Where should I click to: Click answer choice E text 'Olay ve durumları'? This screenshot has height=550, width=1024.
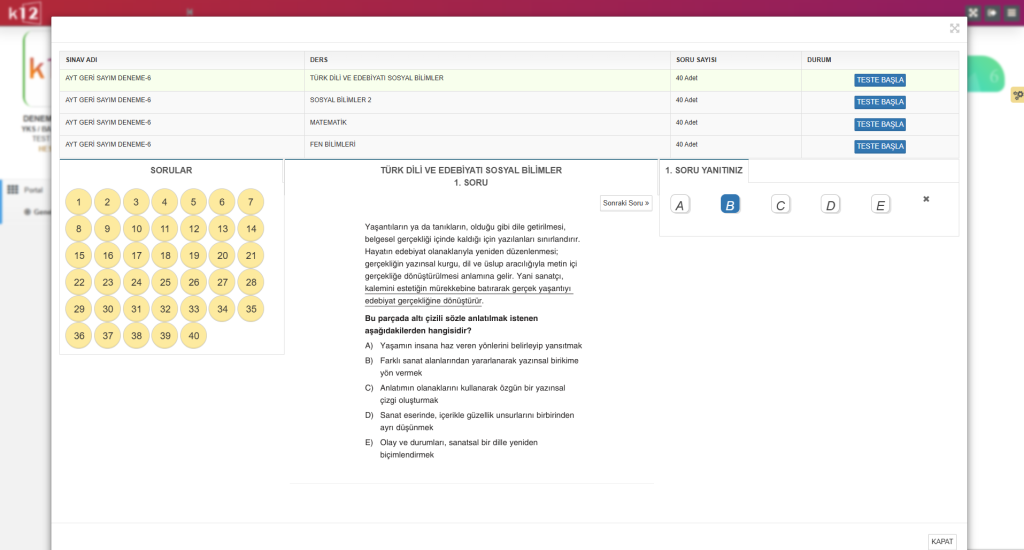click(x=458, y=448)
